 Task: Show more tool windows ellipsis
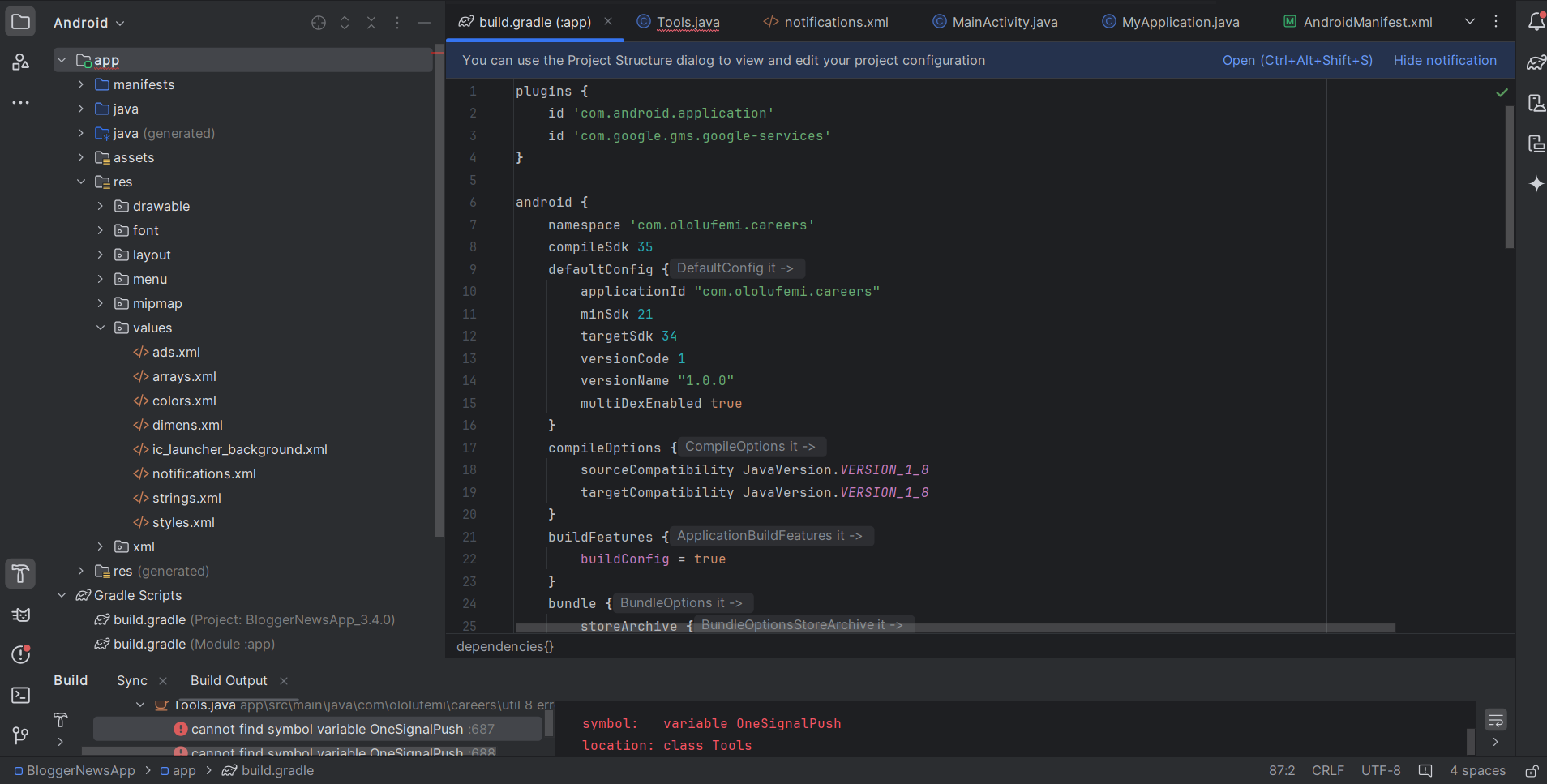20,103
